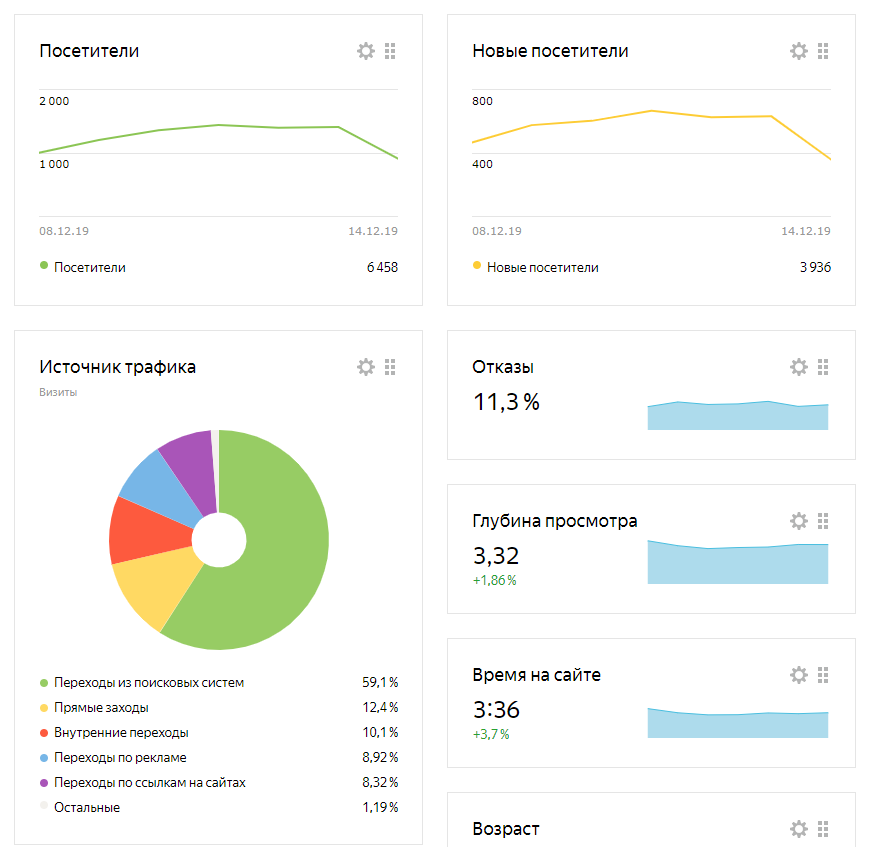Open settings for the Глубина просмотра widget
869x847 pixels.
point(799,520)
